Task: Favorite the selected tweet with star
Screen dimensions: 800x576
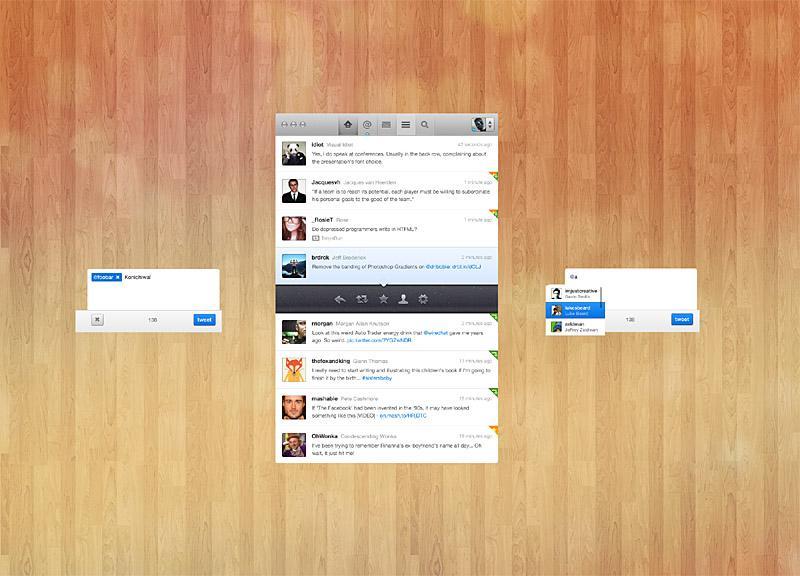Action: 382,298
